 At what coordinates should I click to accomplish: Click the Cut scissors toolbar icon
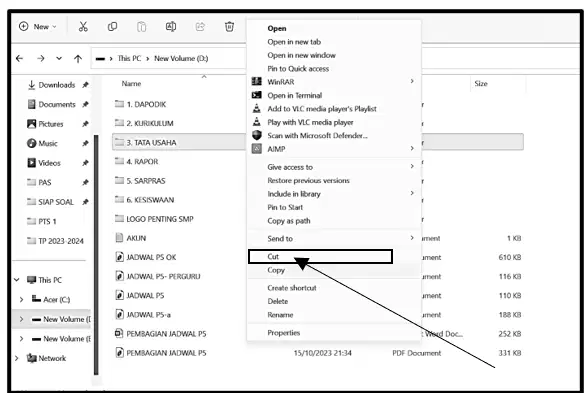coord(83,27)
